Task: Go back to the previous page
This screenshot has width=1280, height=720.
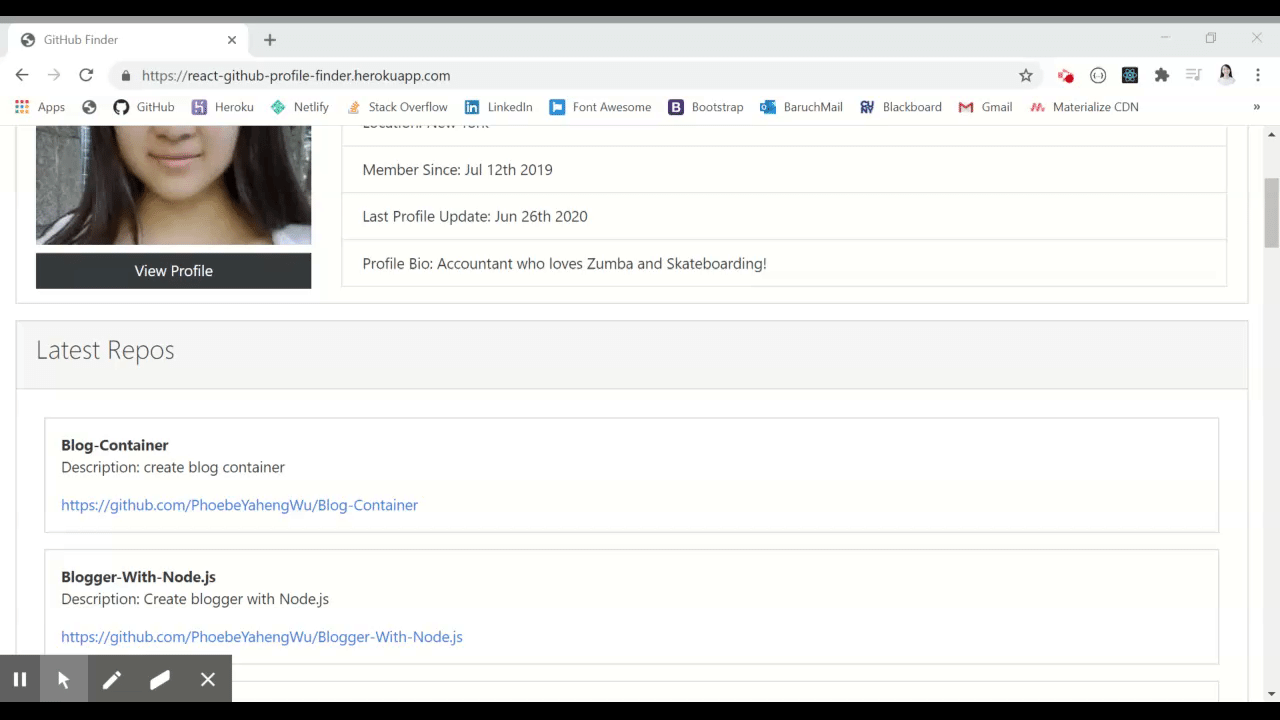Action: click(22, 75)
